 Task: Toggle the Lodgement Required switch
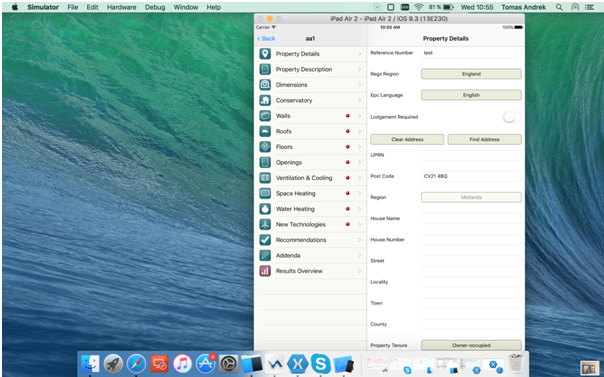pos(512,117)
